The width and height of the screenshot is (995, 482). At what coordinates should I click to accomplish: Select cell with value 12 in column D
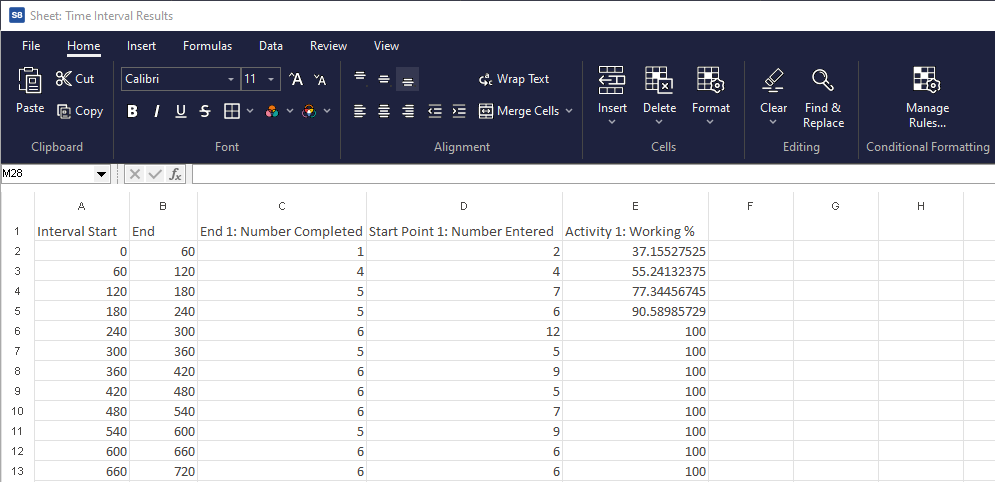click(464, 331)
